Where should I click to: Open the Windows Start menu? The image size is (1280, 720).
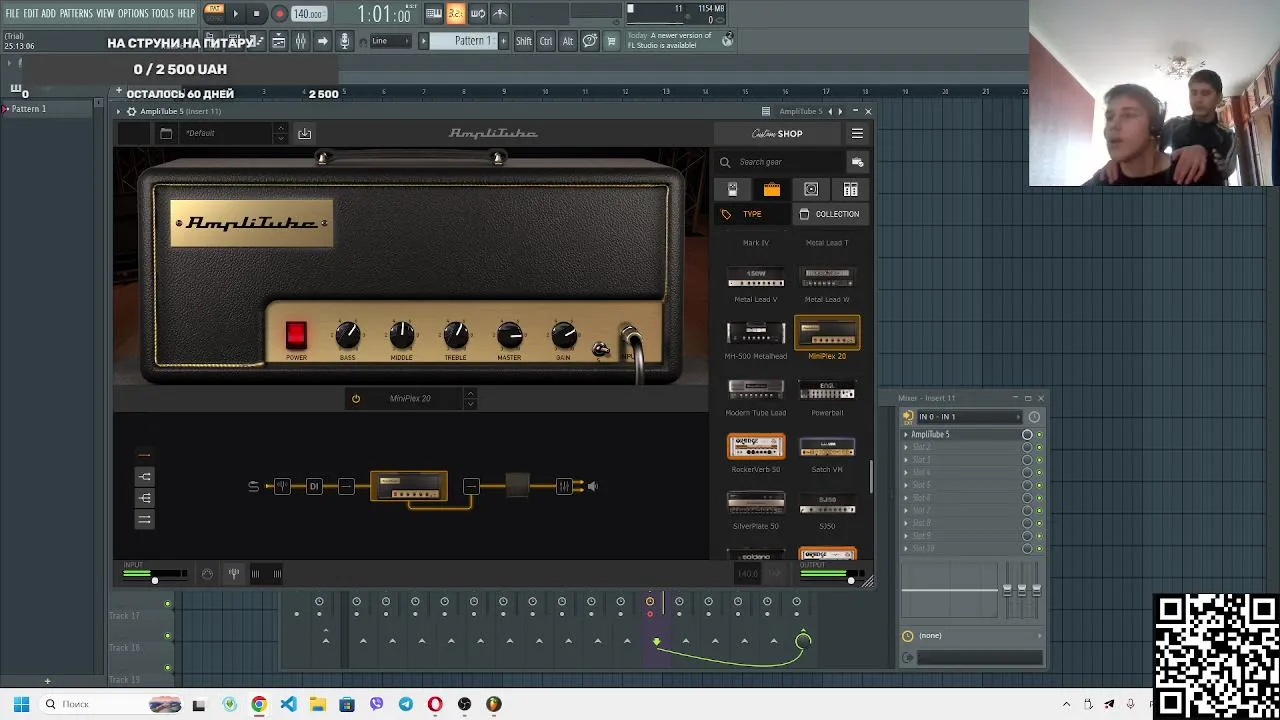pos(21,704)
